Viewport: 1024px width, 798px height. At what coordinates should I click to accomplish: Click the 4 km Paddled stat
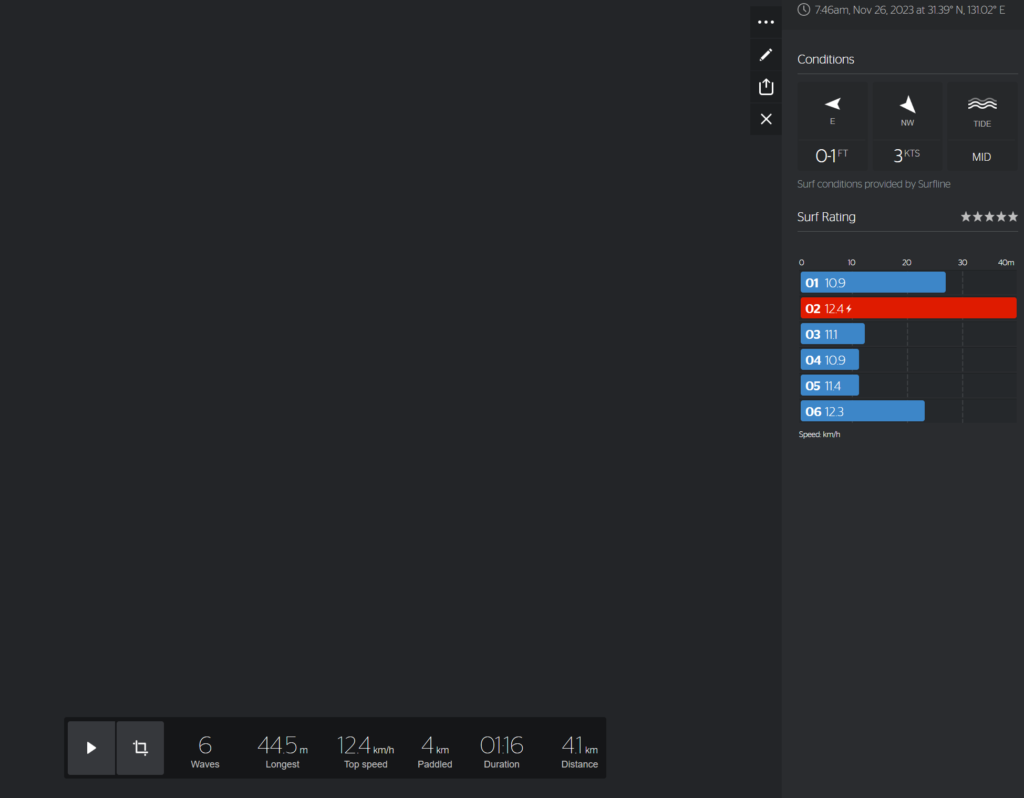click(435, 750)
